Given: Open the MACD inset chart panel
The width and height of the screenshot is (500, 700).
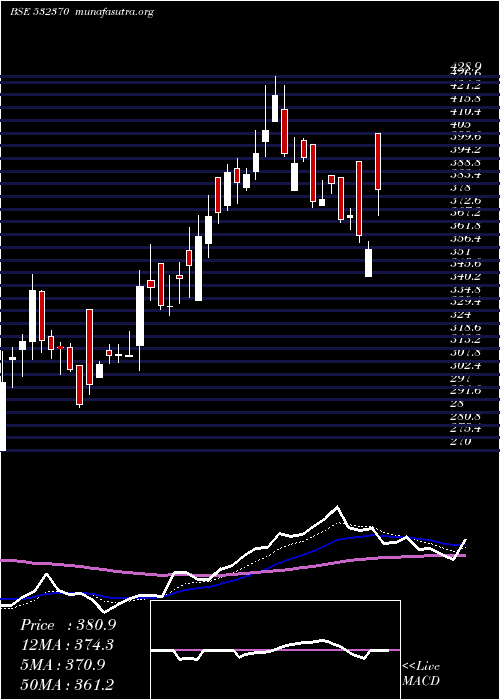Looking at the screenshot, I should pyautogui.click(x=275, y=650).
